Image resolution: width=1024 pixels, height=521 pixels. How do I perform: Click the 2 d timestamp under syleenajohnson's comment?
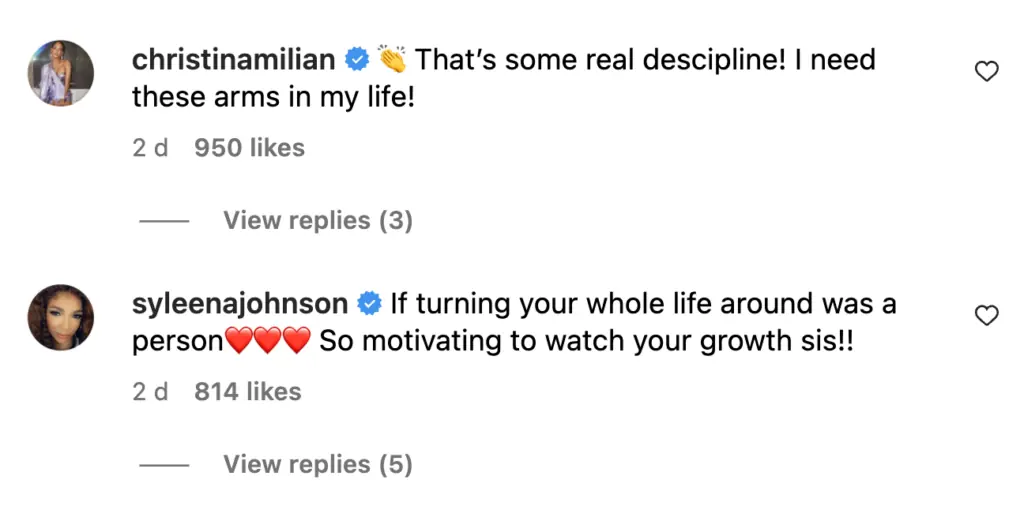[150, 392]
